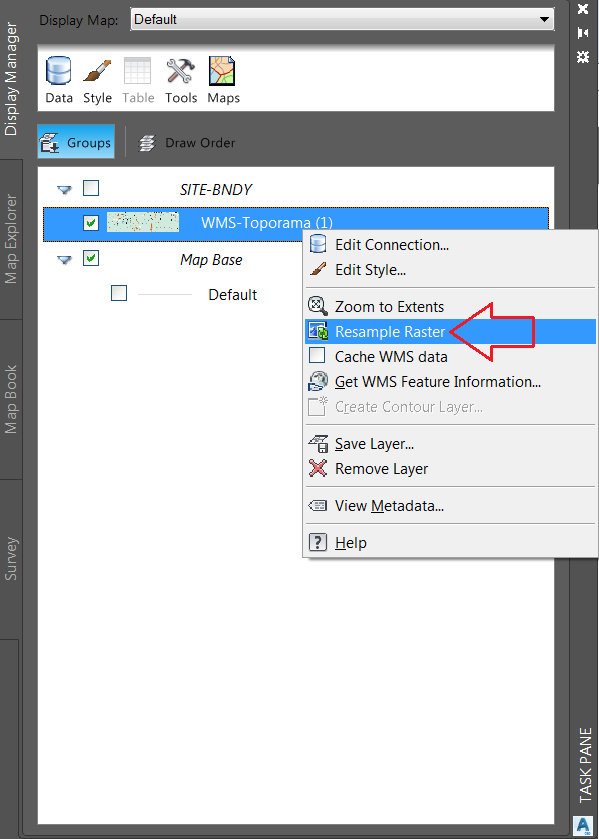Choose Zoom to Extents
Viewport: 599px width, 839px height.
(450, 307)
